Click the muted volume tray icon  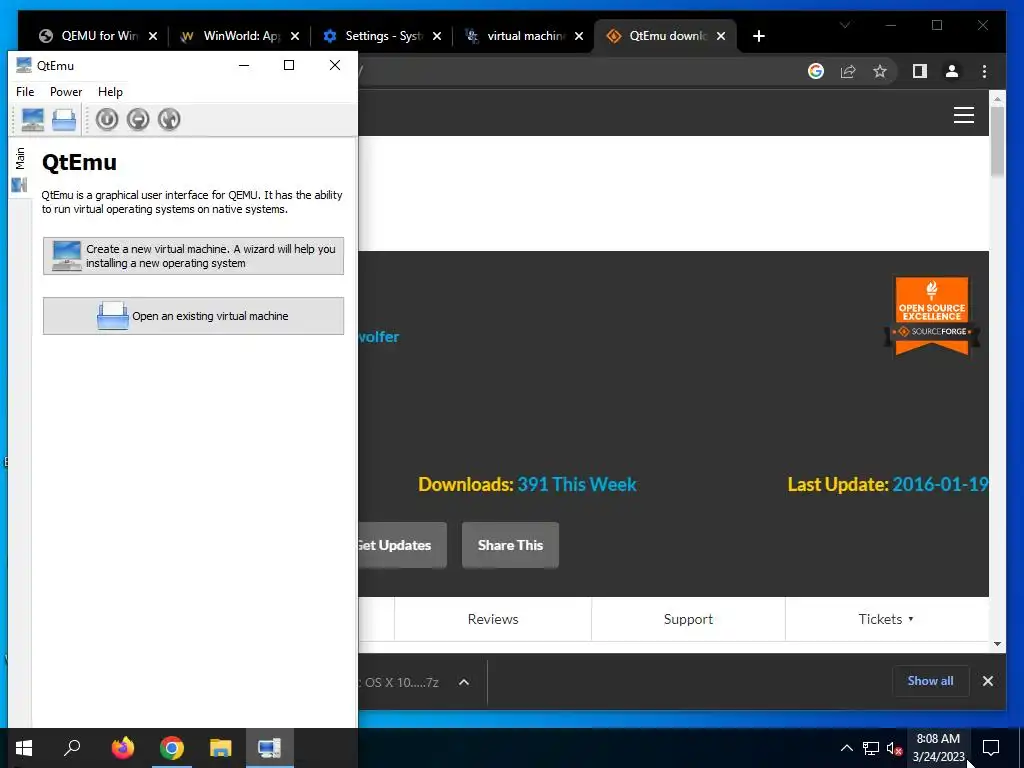pyautogui.click(x=894, y=748)
